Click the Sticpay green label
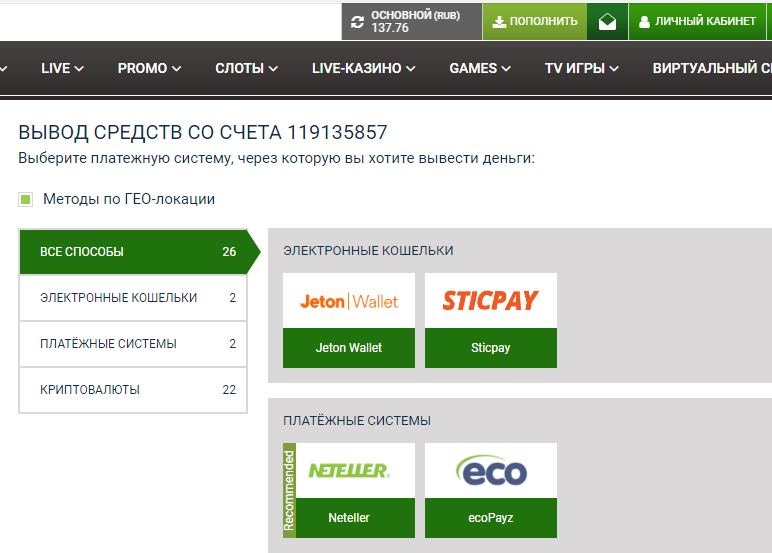 [x=490, y=348]
